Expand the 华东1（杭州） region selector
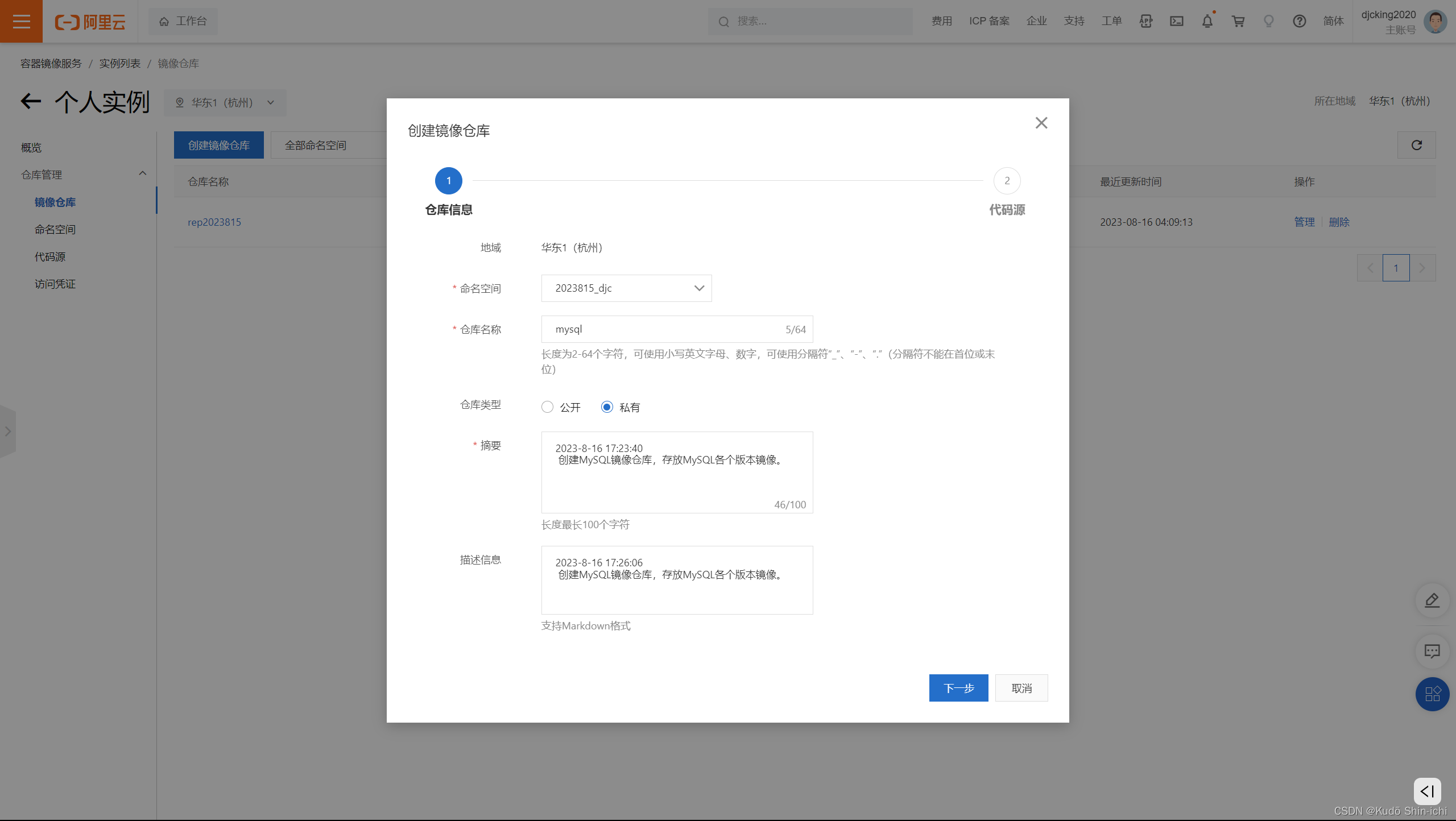1456x821 pixels. 225,103
